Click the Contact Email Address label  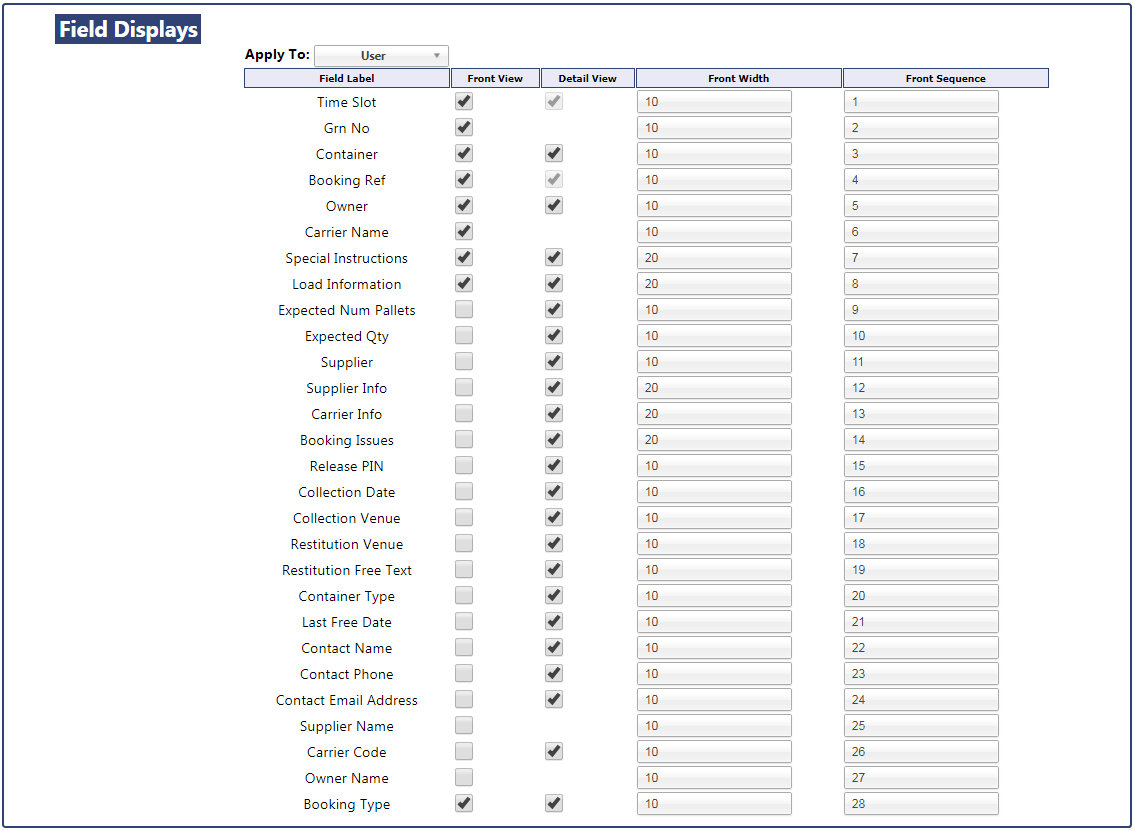point(347,700)
